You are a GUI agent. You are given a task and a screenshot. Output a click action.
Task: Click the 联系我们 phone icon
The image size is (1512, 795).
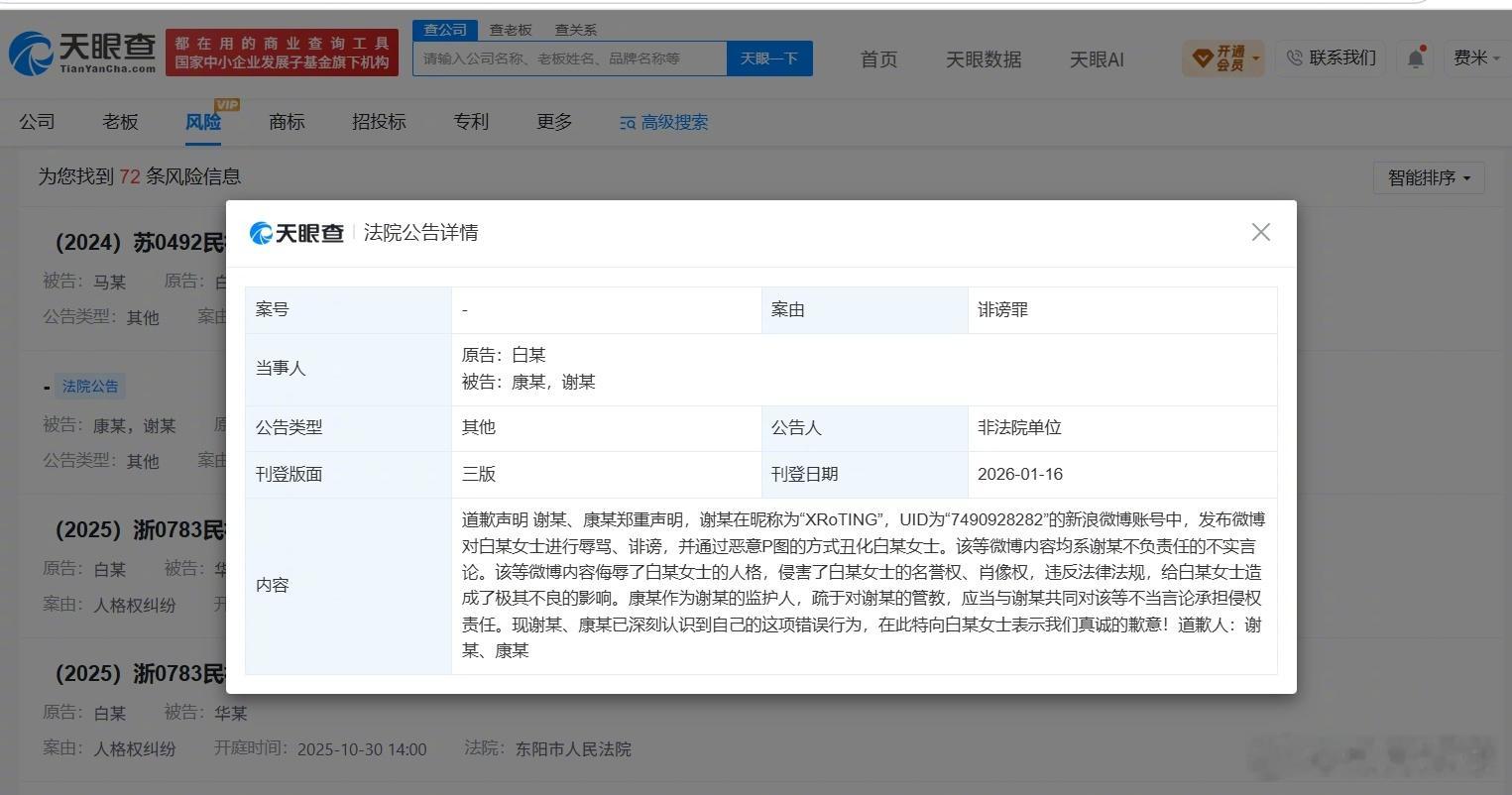(x=1294, y=58)
